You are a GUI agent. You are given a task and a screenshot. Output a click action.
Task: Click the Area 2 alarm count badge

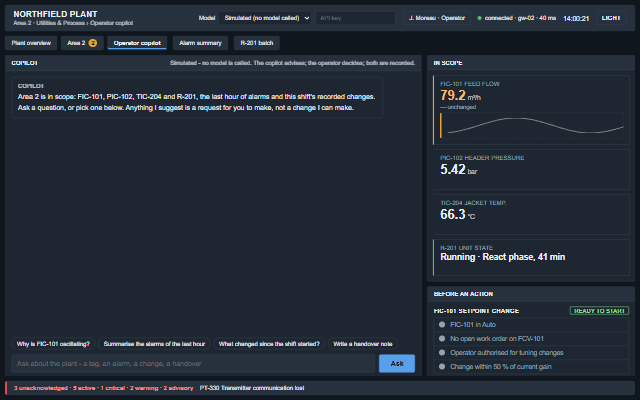(x=93, y=43)
